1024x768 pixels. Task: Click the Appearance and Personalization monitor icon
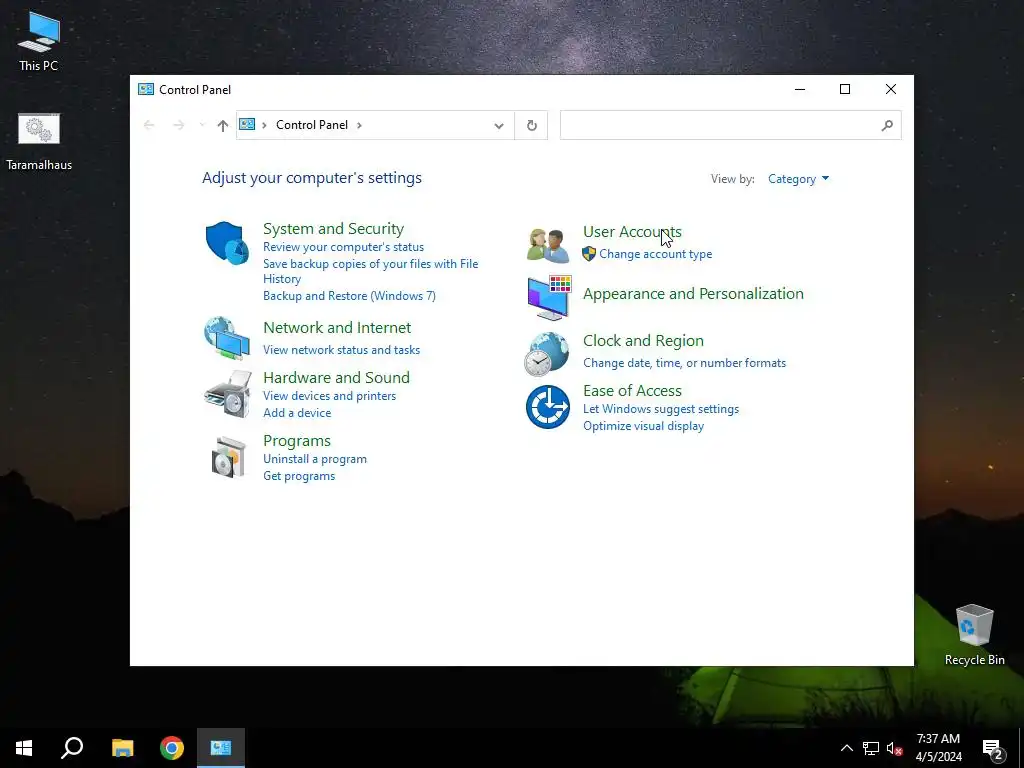point(549,297)
